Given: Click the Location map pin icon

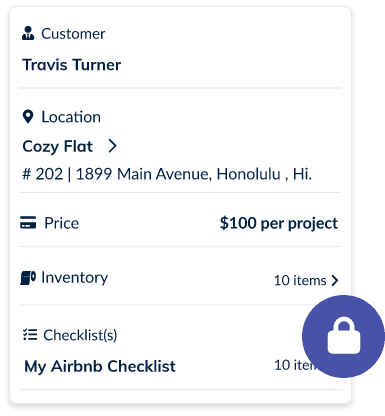Looking at the screenshot, I should pyautogui.click(x=28, y=117).
